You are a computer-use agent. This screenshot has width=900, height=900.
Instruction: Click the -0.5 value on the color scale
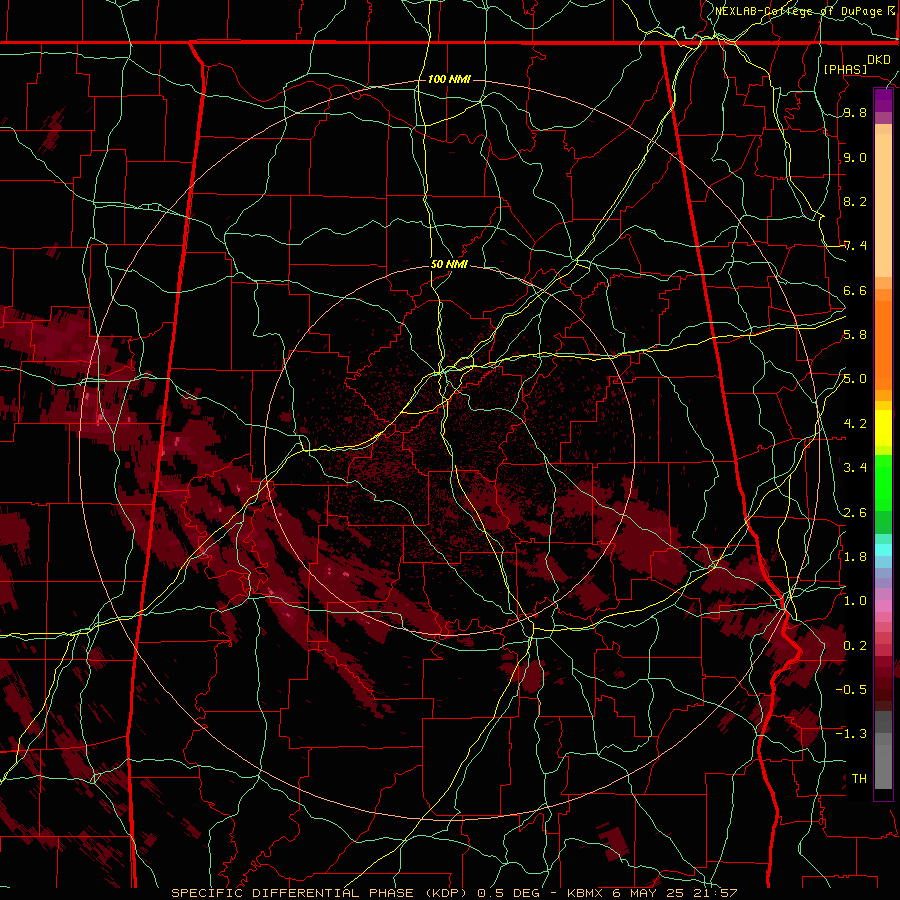851,689
